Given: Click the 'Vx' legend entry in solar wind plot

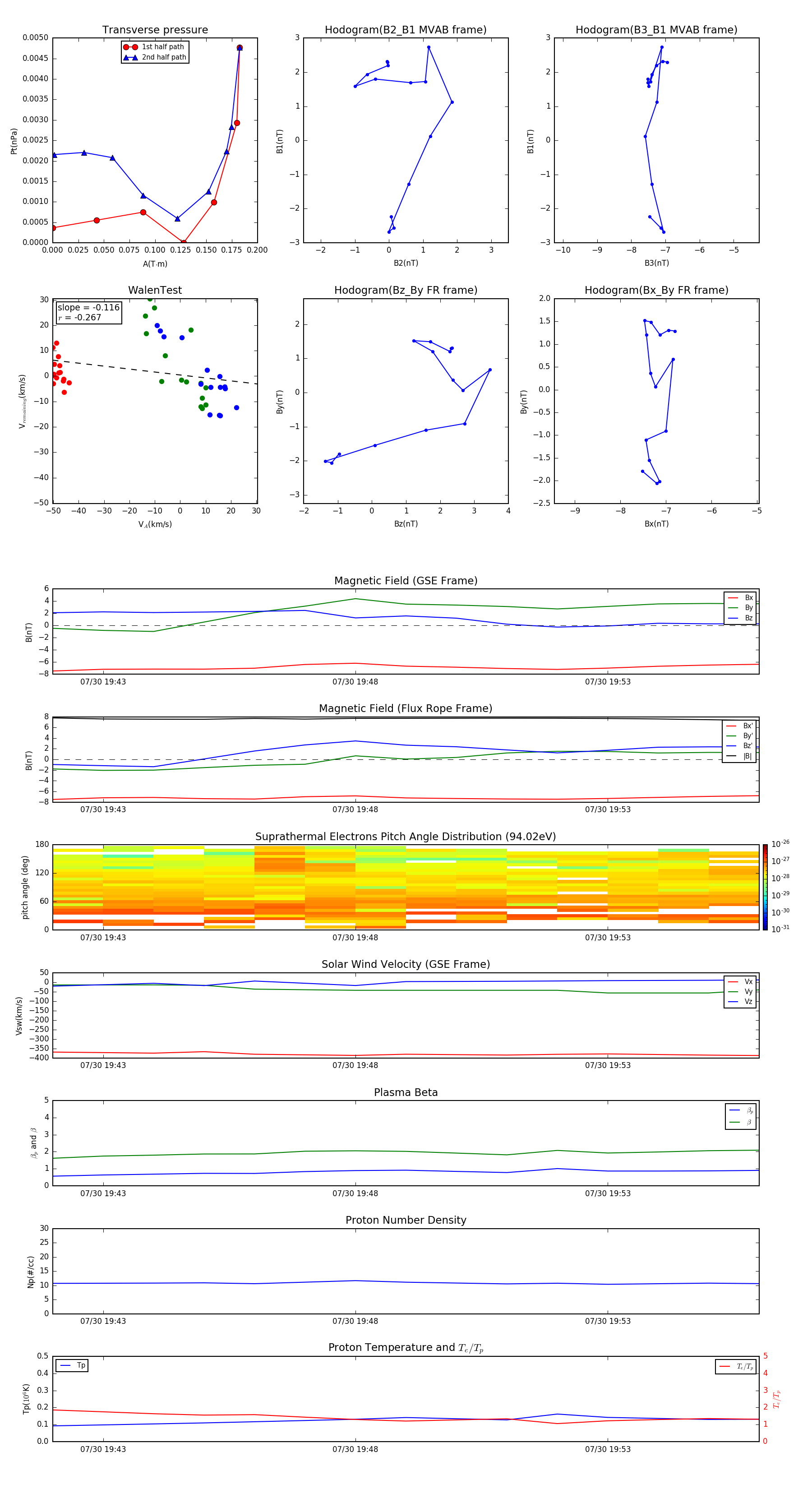Looking at the screenshot, I should 740,981.
